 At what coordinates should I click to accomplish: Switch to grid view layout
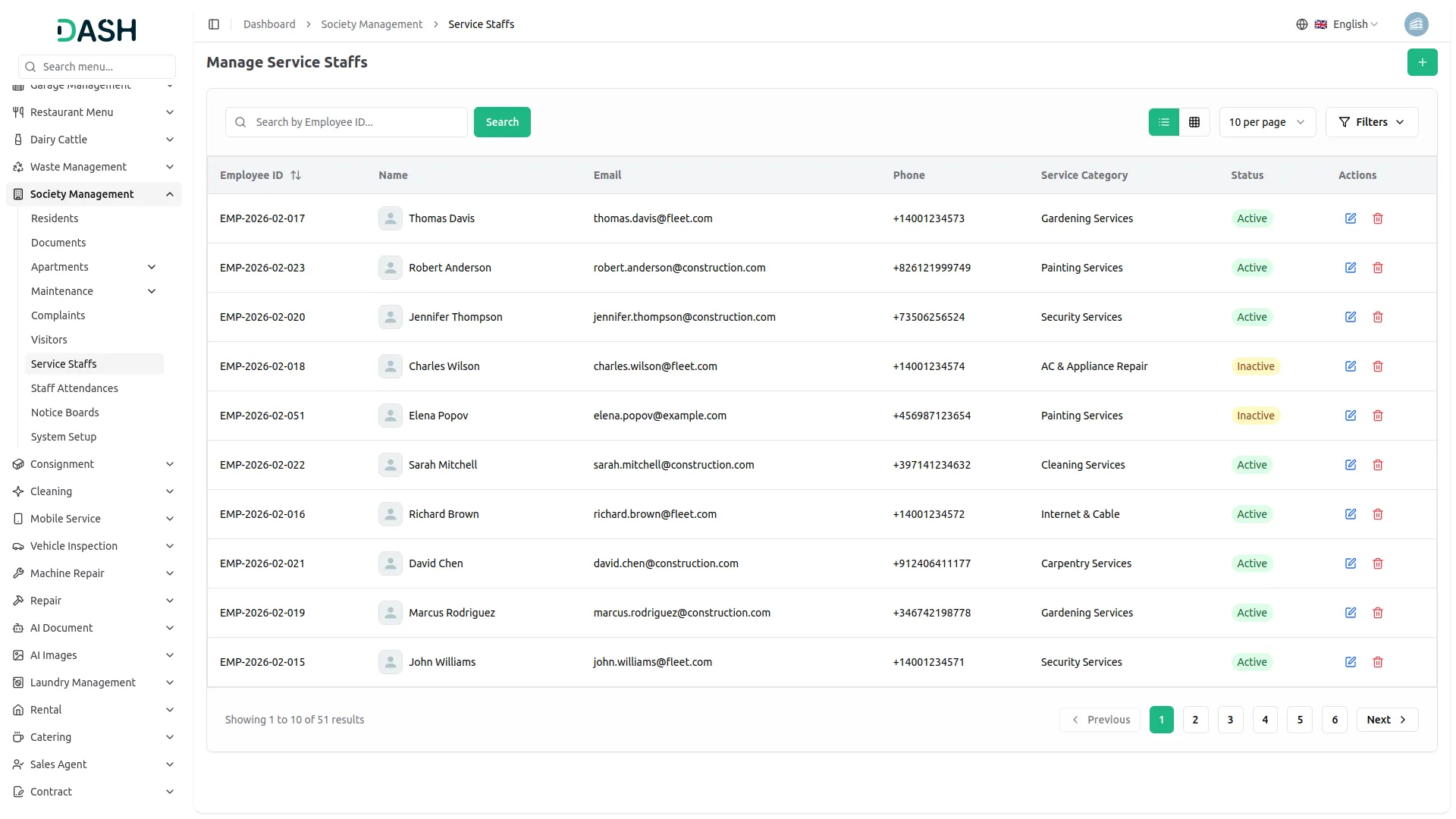(x=1194, y=122)
